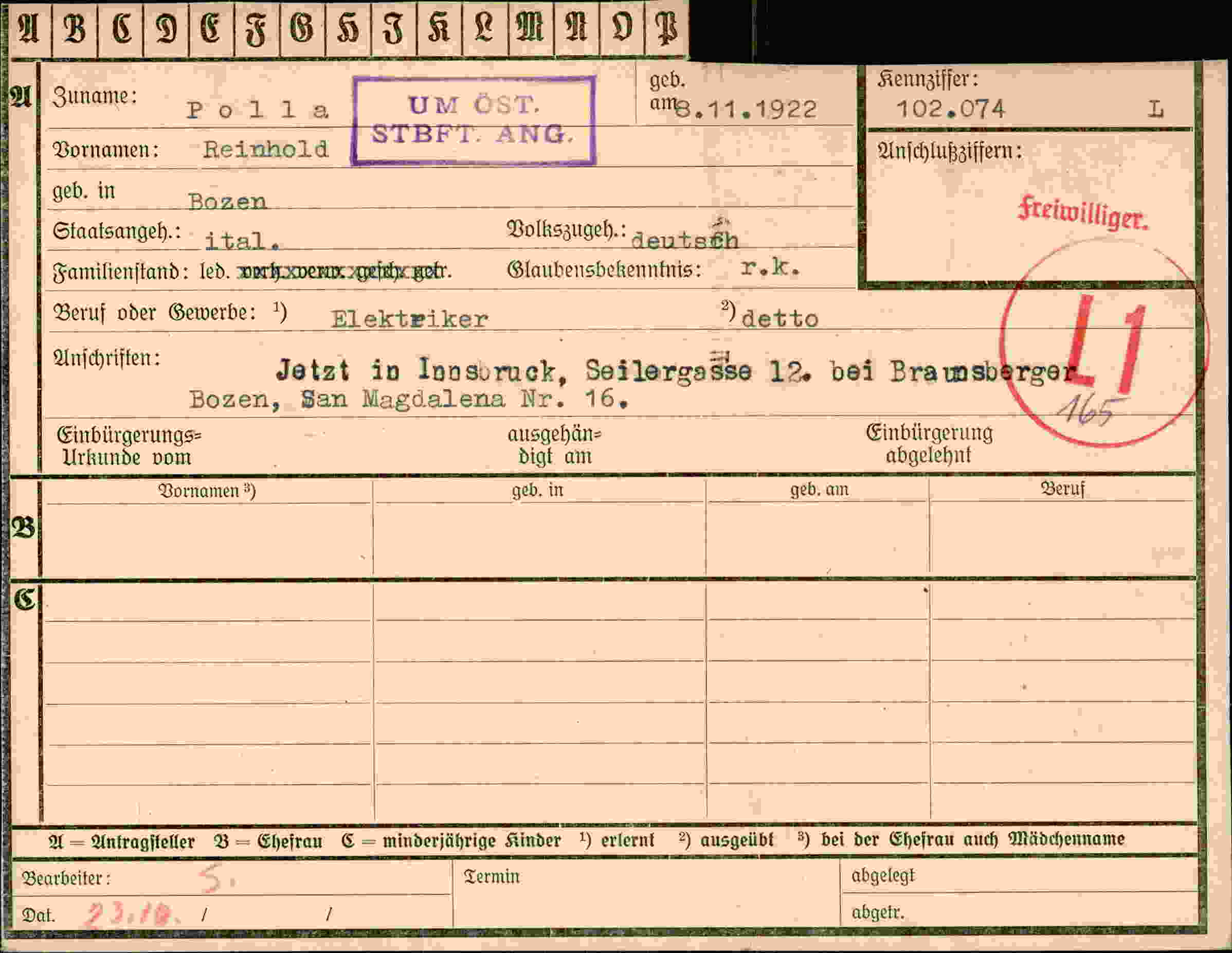1232x953 pixels.
Task: Click the section letter 'C' marker
Action: pyautogui.click(x=25, y=599)
